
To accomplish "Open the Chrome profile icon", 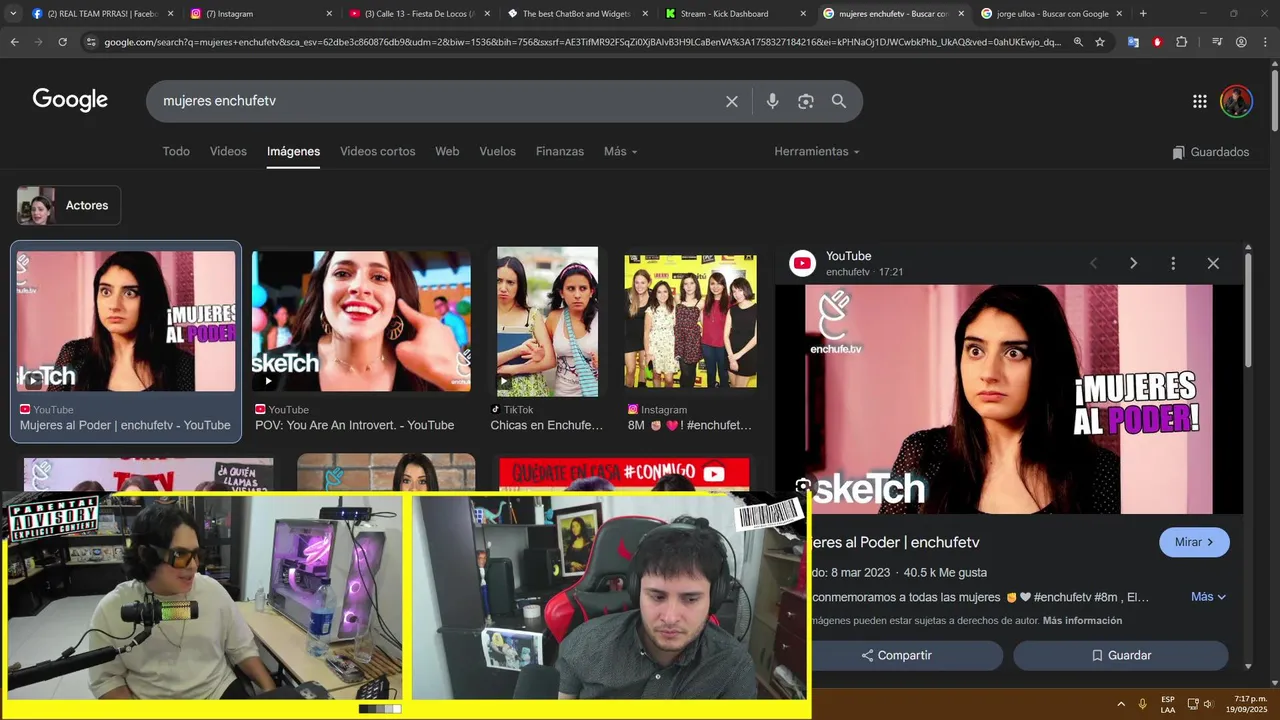I will (1241, 42).
